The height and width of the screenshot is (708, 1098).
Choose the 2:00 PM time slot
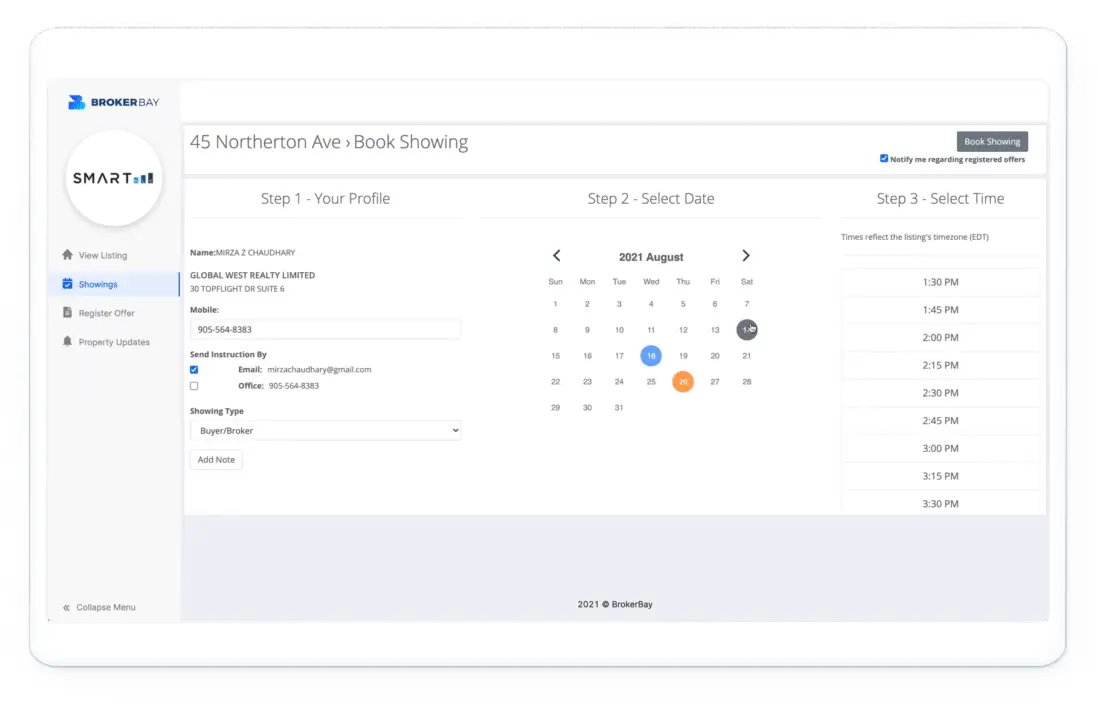pos(940,338)
